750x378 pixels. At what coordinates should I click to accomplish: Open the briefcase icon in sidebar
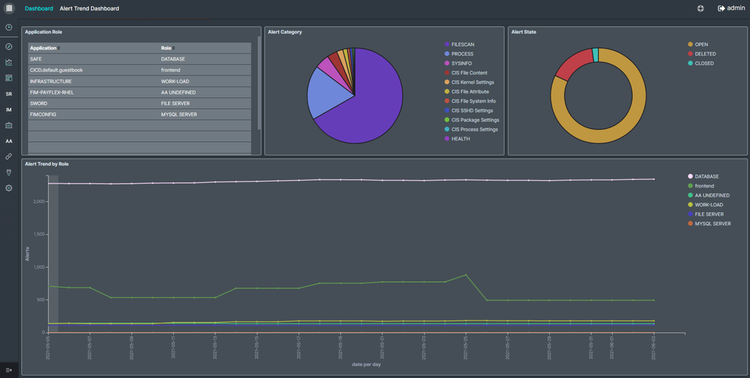pyautogui.click(x=9, y=125)
